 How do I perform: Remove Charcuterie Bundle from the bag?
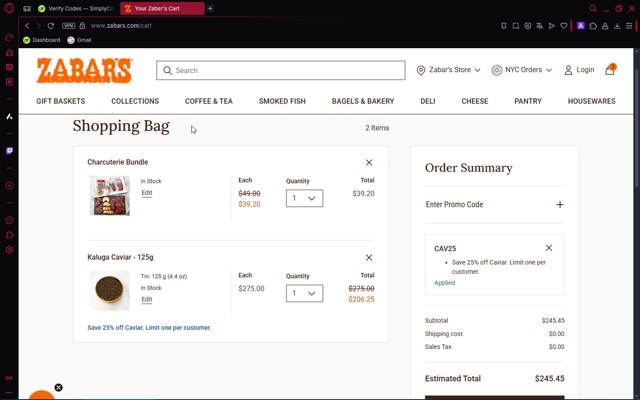coord(369,162)
